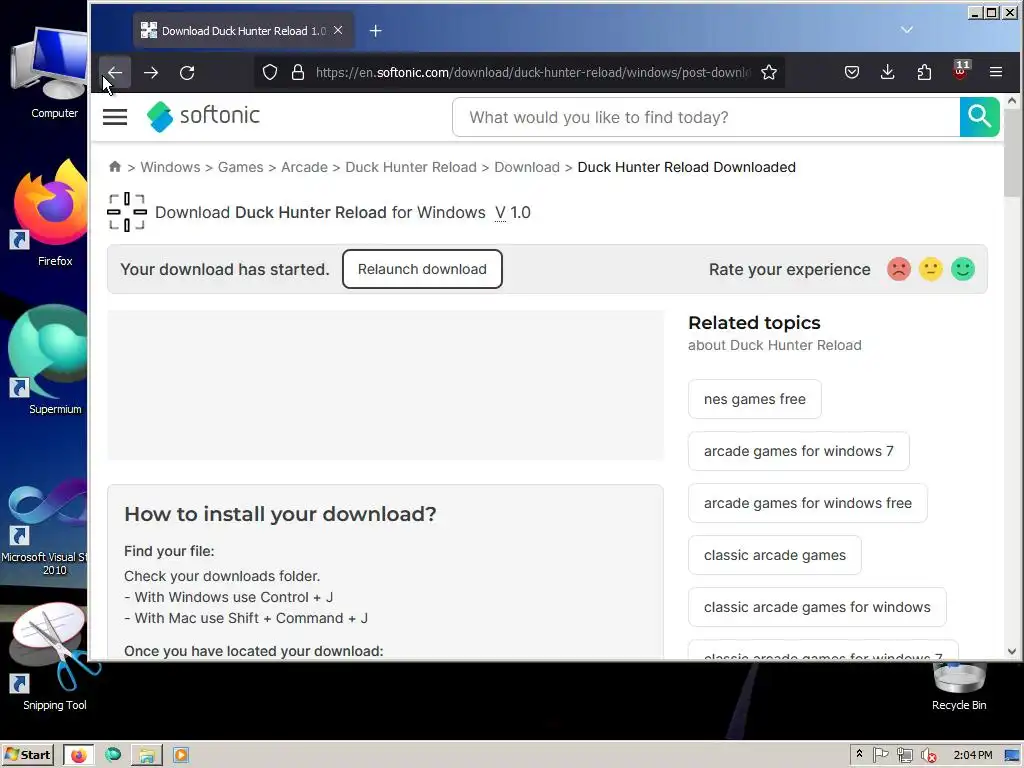Open the Pocket save icon
Image resolution: width=1024 pixels, height=768 pixels.
pos(852,72)
